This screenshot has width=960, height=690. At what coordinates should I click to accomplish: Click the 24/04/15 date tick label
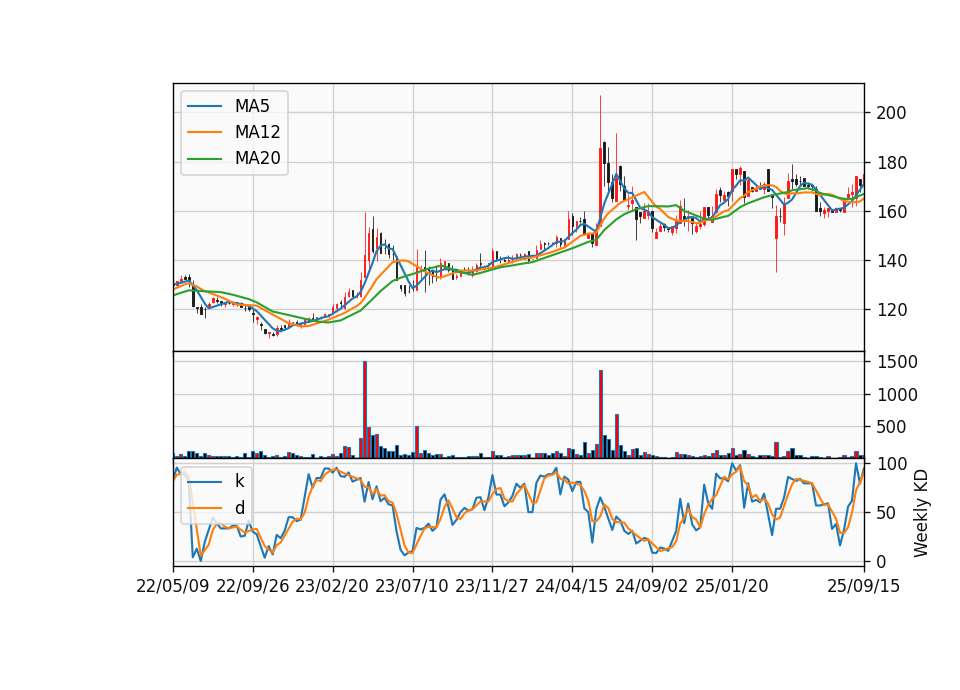(x=572, y=587)
